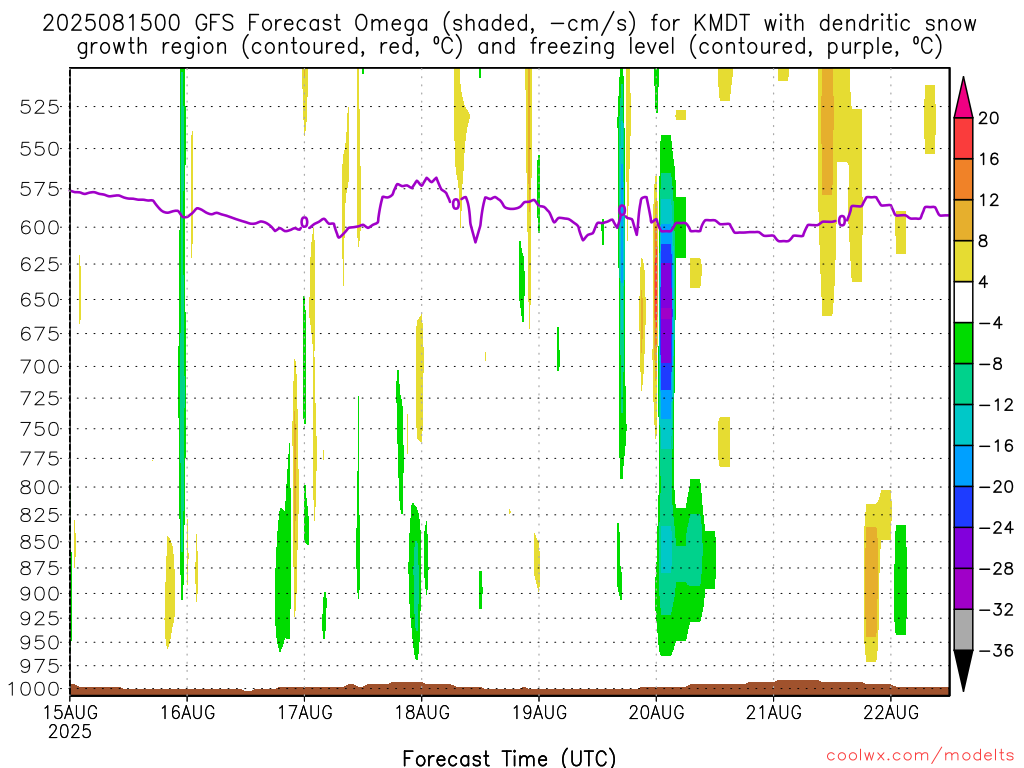Screen dimensions: 1024x768
Task: Click the Forecast Time (UTC) axis title
Action: pos(509,758)
